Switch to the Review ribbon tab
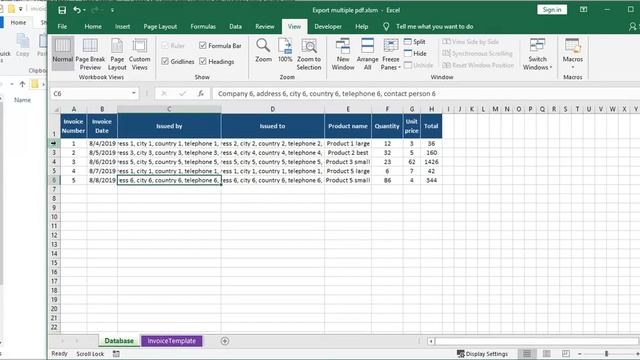The width and height of the screenshot is (640, 360). click(x=264, y=27)
